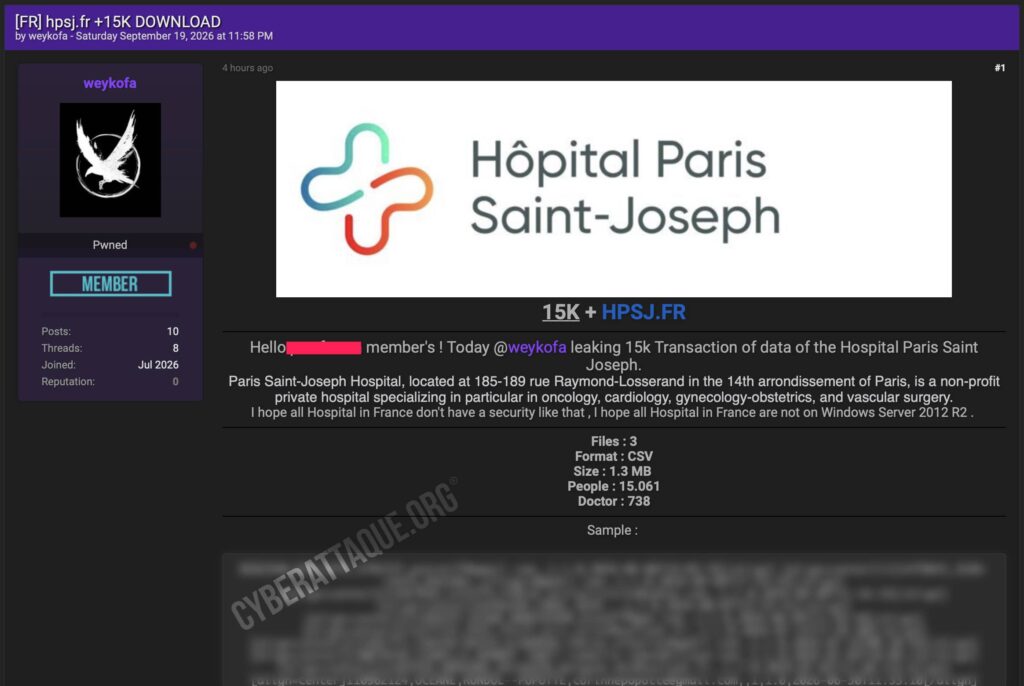Click the red offline status dot

pyautogui.click(x=193, y=245)
